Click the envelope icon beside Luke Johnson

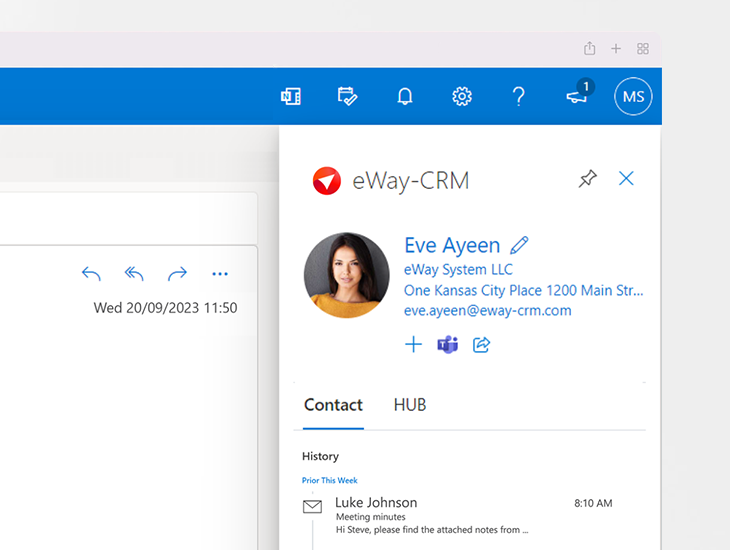pos(312,506)
